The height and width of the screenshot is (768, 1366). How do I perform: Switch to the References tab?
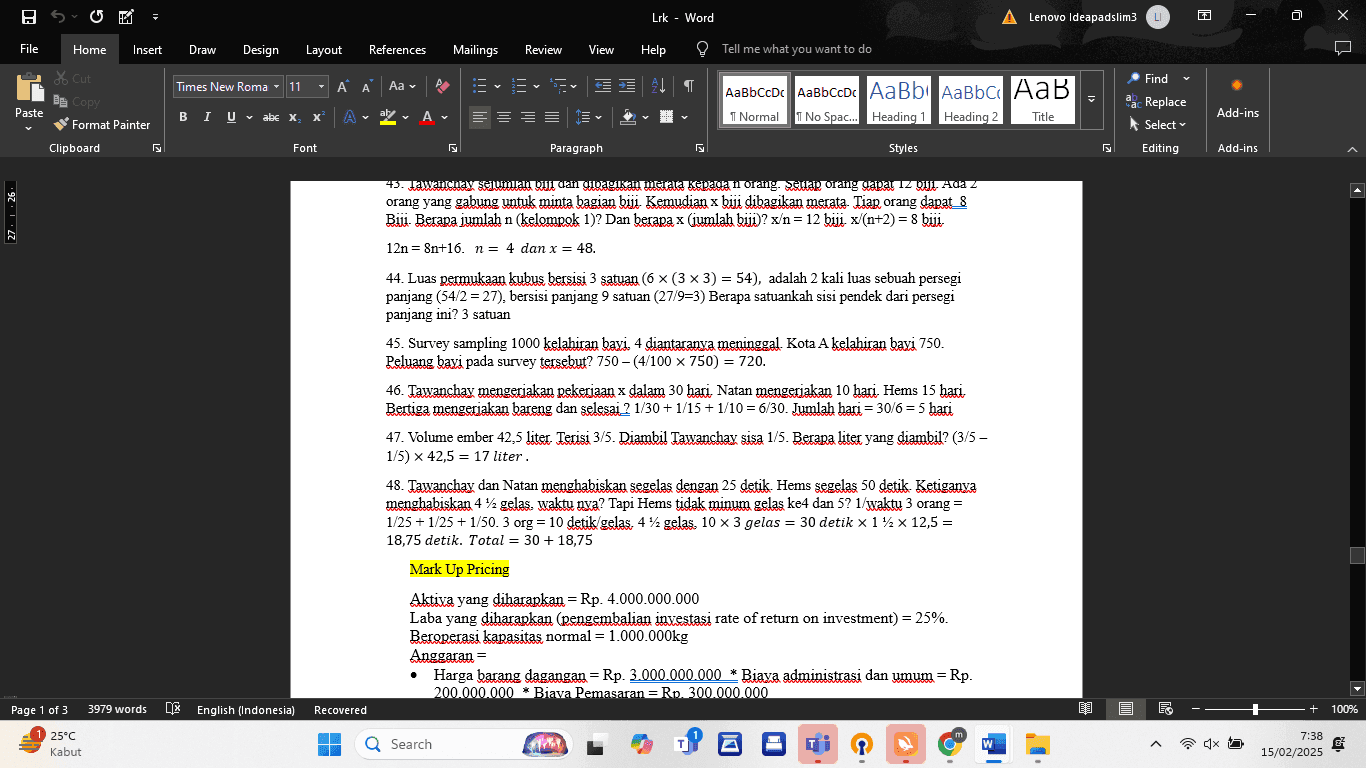(x=397, y=49)
